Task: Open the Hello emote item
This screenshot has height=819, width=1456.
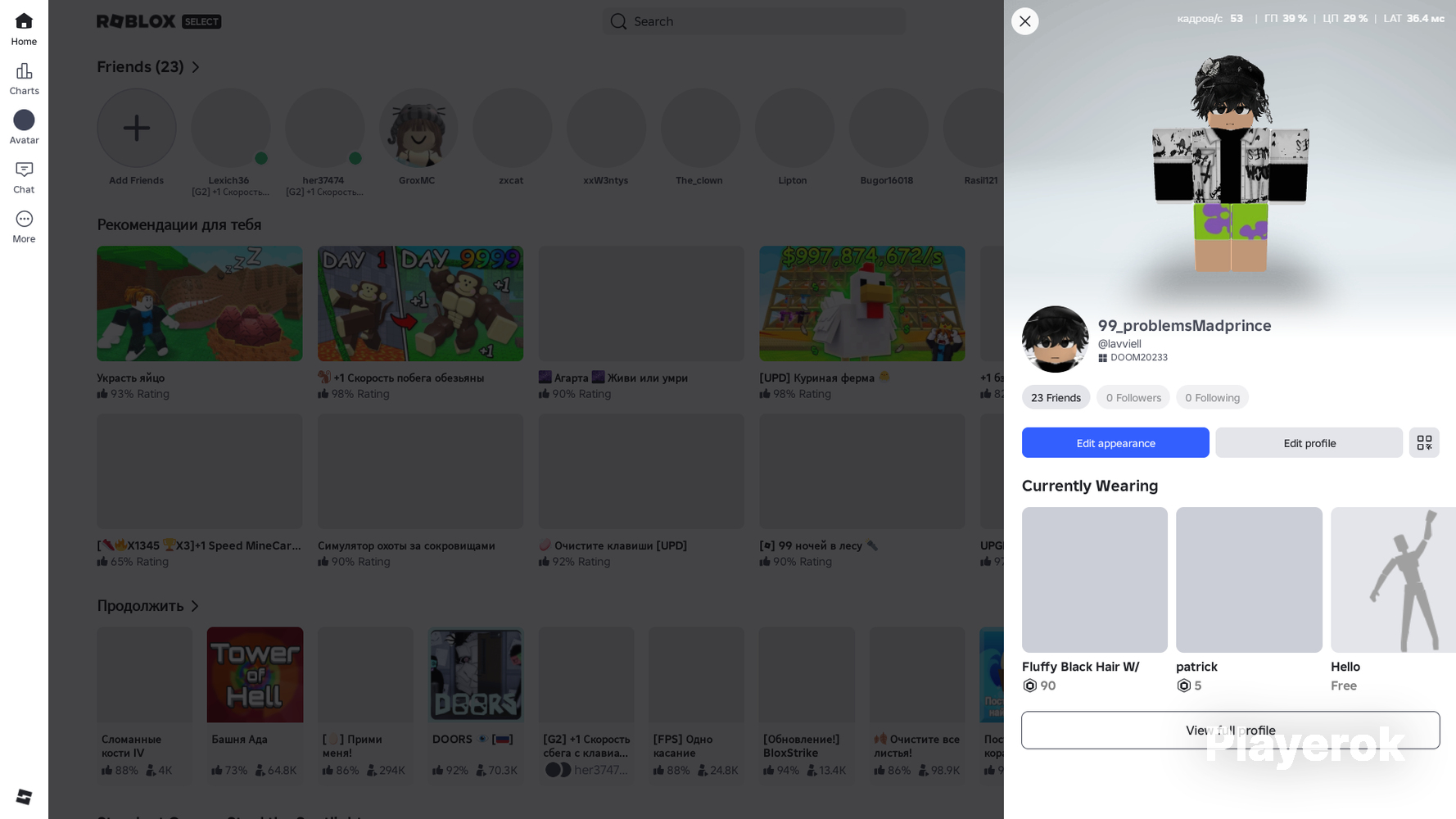Action: tap(1393, 580)
